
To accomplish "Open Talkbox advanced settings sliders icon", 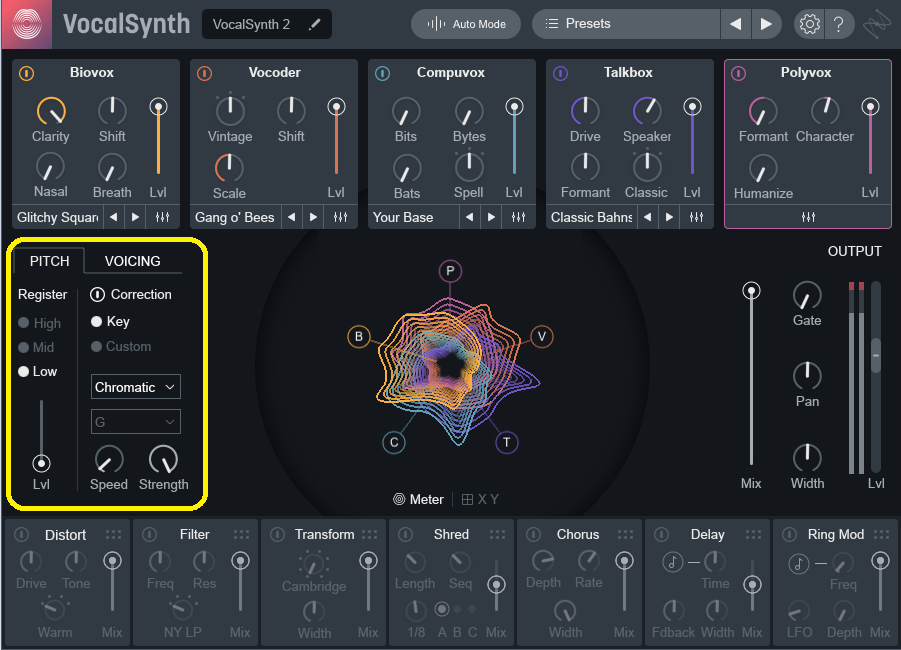I will [696, 217].
